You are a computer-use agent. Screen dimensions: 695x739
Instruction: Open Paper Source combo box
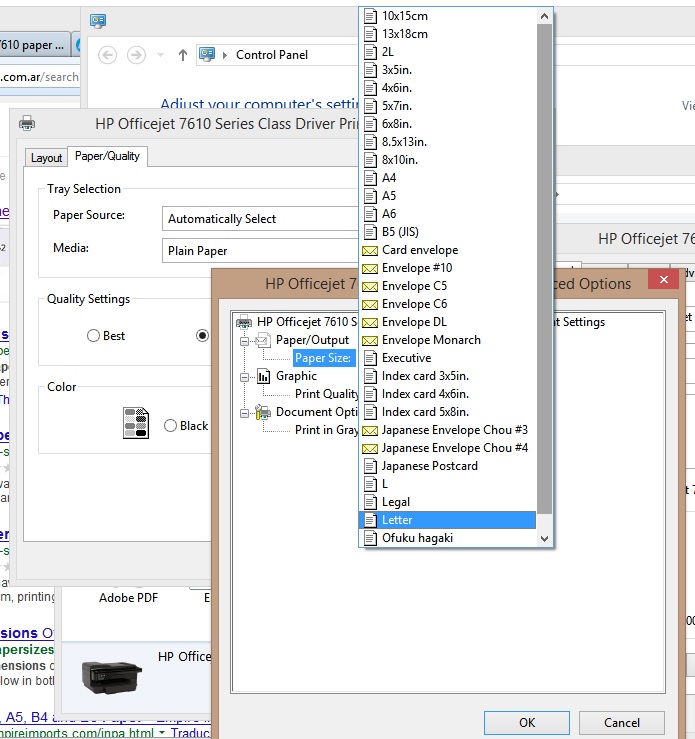tap(260, 219)
